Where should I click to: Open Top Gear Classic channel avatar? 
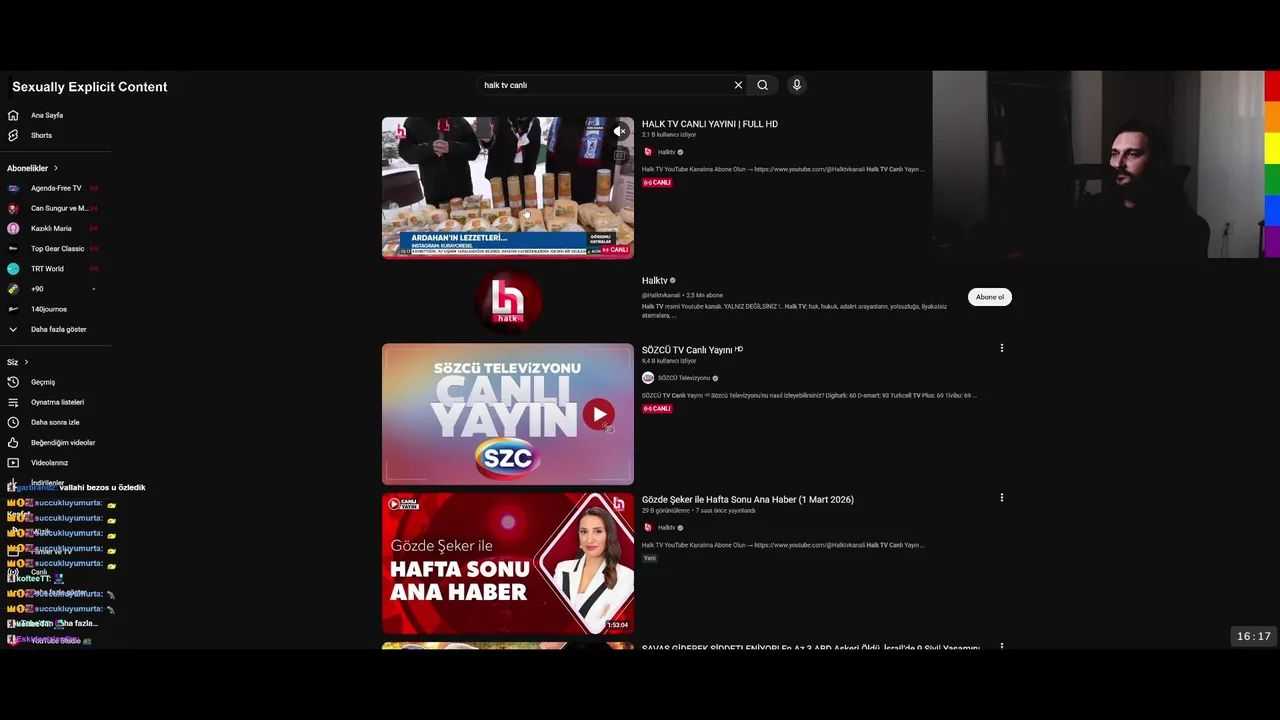click(x=13, y=248)
